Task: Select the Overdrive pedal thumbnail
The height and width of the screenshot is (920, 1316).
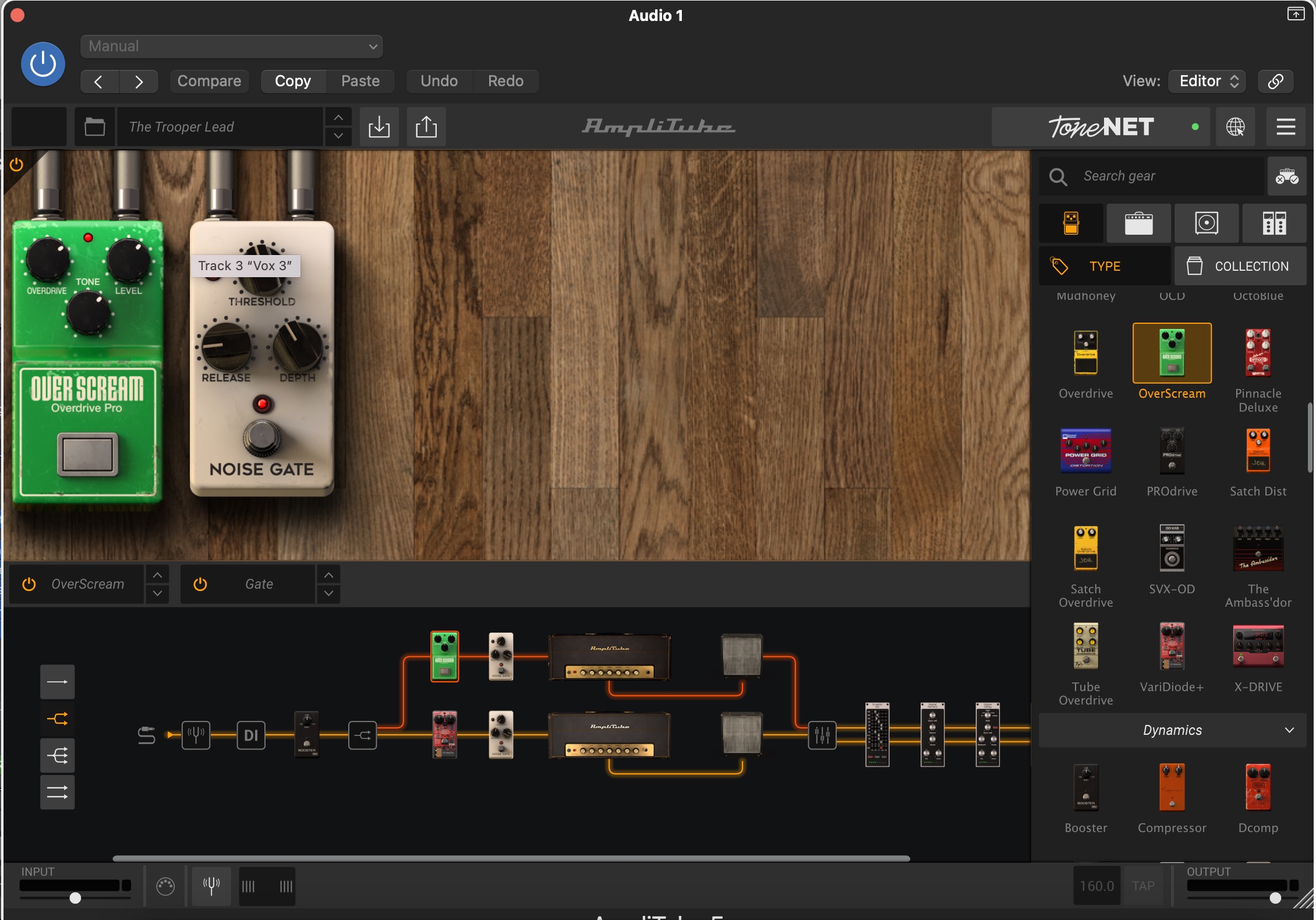Action: (x=1085, y=353)
